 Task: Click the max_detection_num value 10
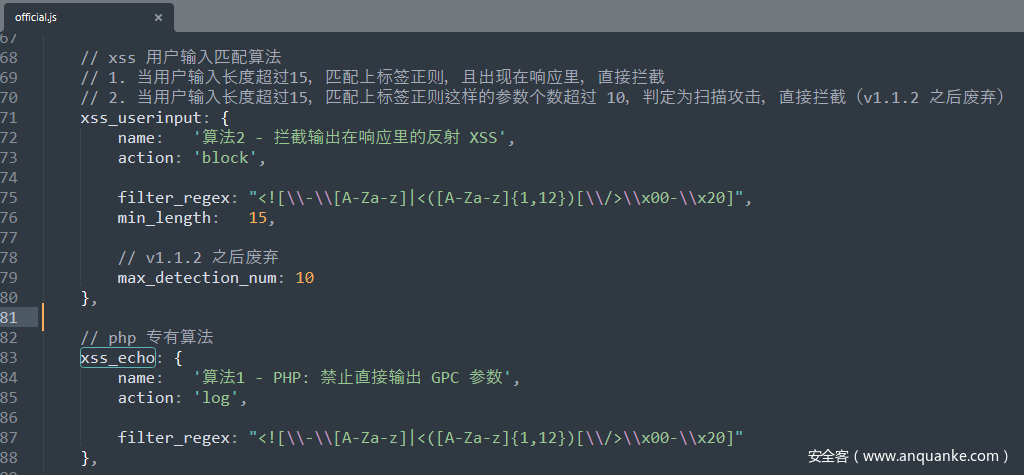click(x=304, y=277)
